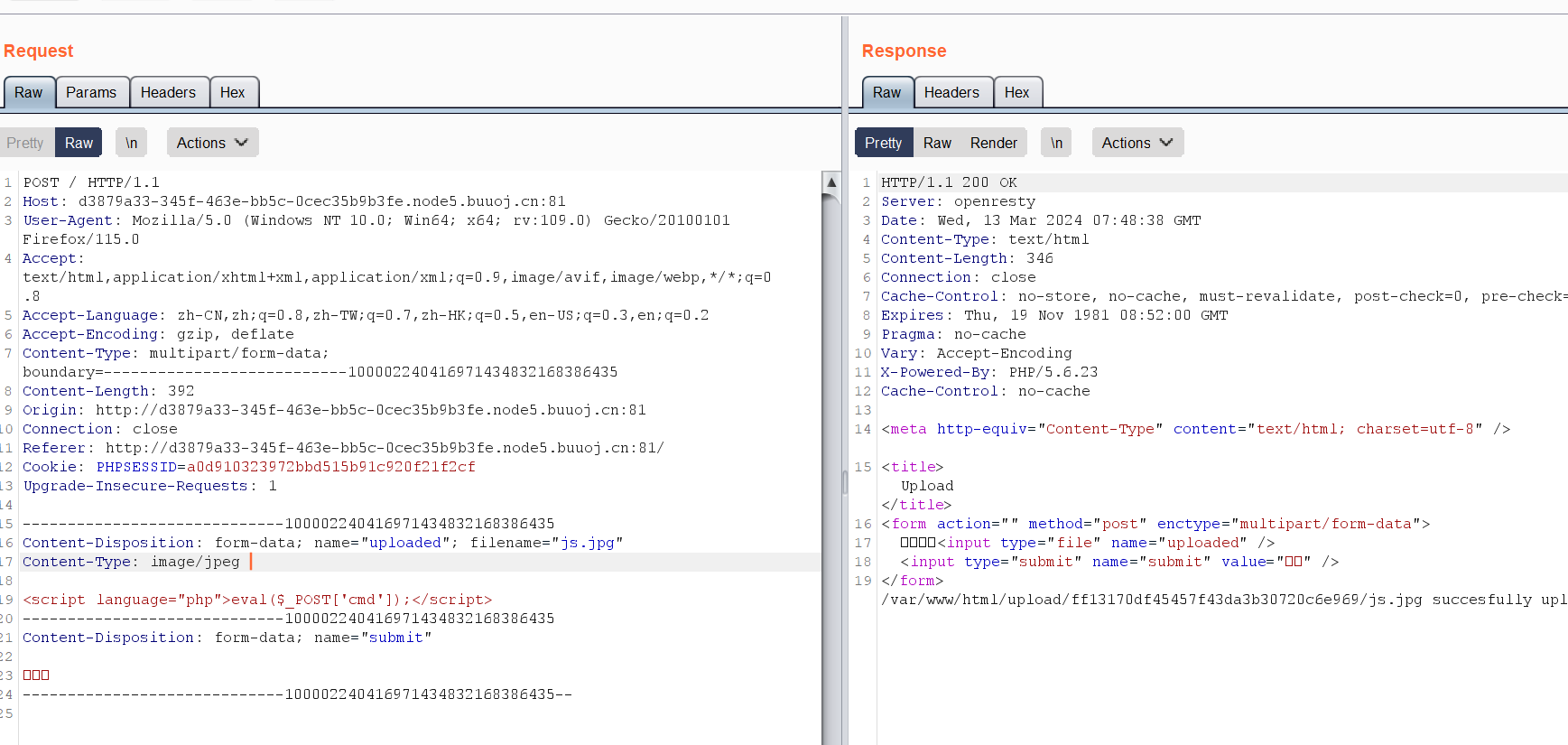Click the Date header in response
1568x745 pixels.
(1041, 220)
